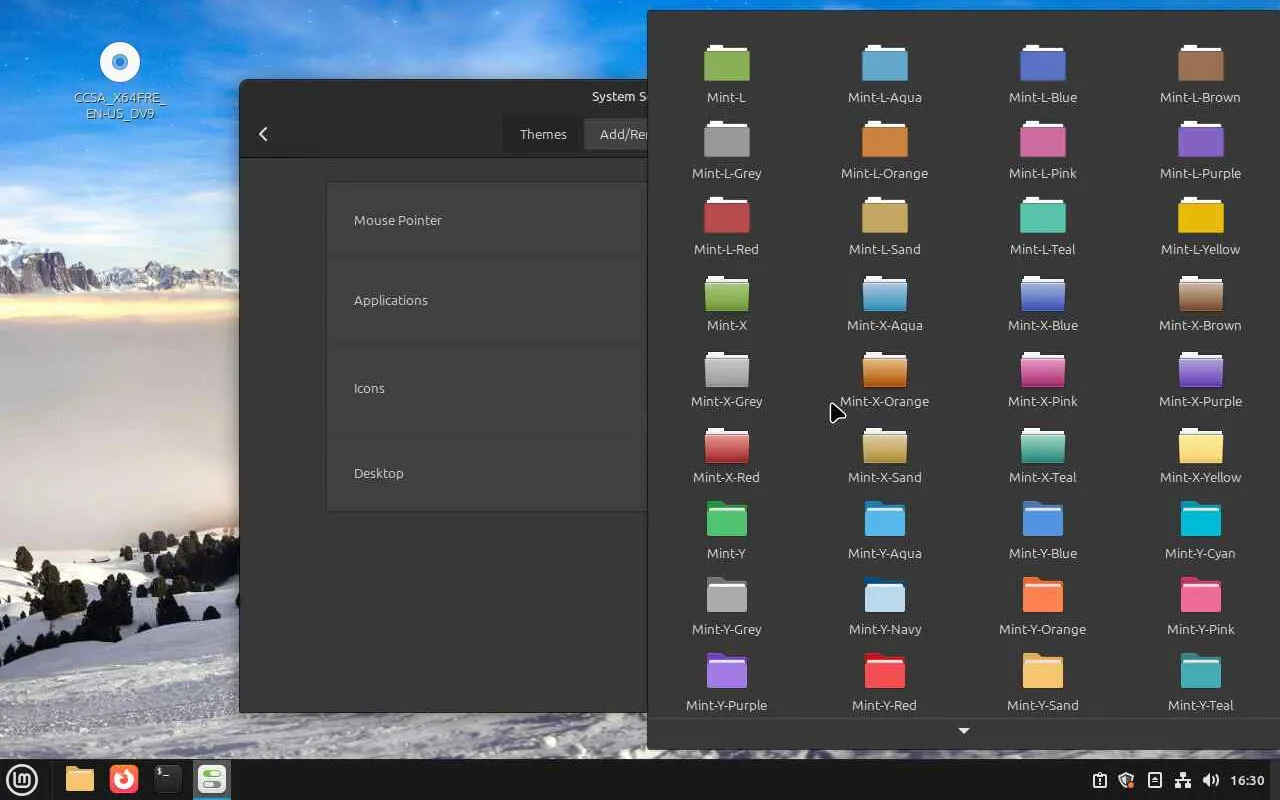Pick the Mint-Y-Sand icon theme
1280x800 pixels.
(1042, 682)
